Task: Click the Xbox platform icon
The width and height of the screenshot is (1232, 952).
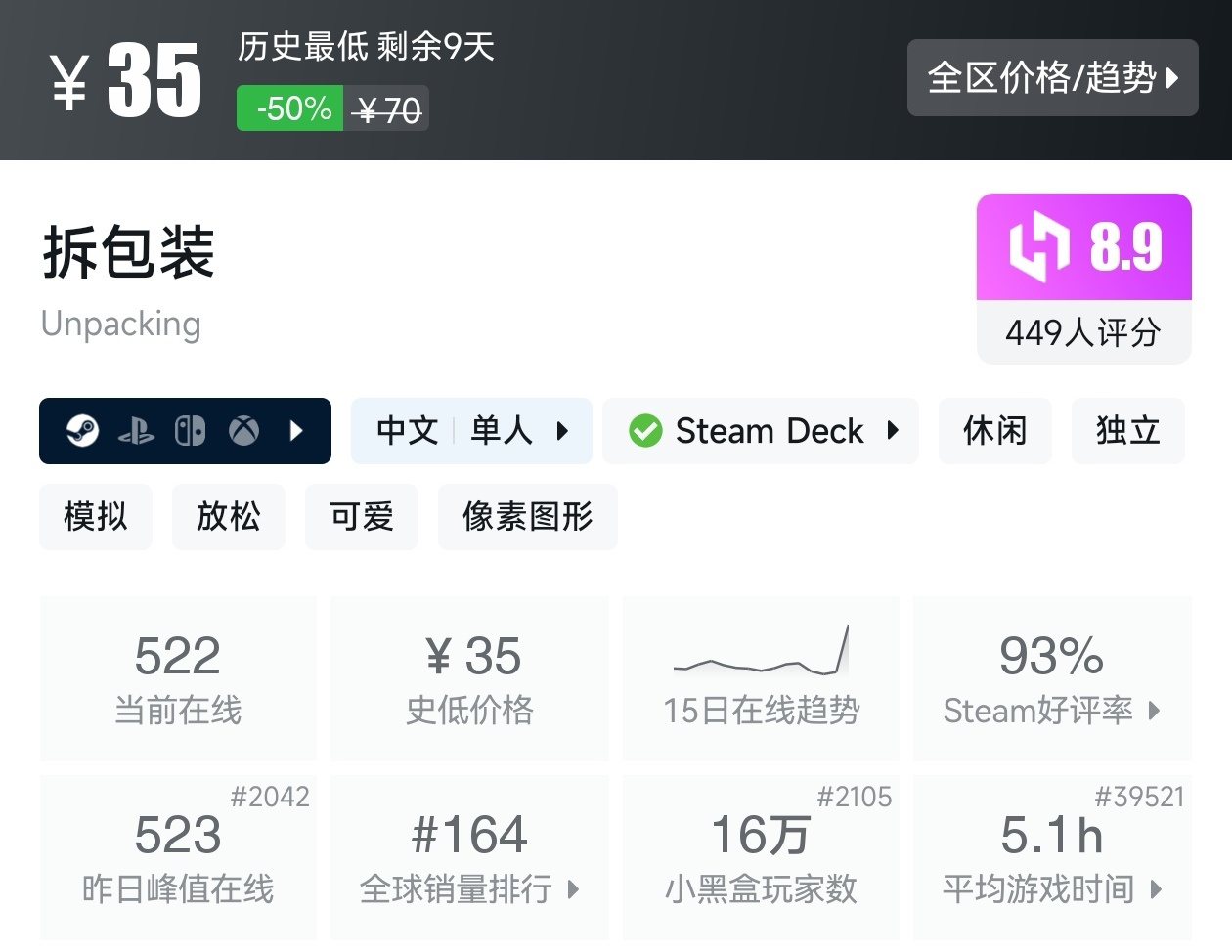Action: [244, 430]
